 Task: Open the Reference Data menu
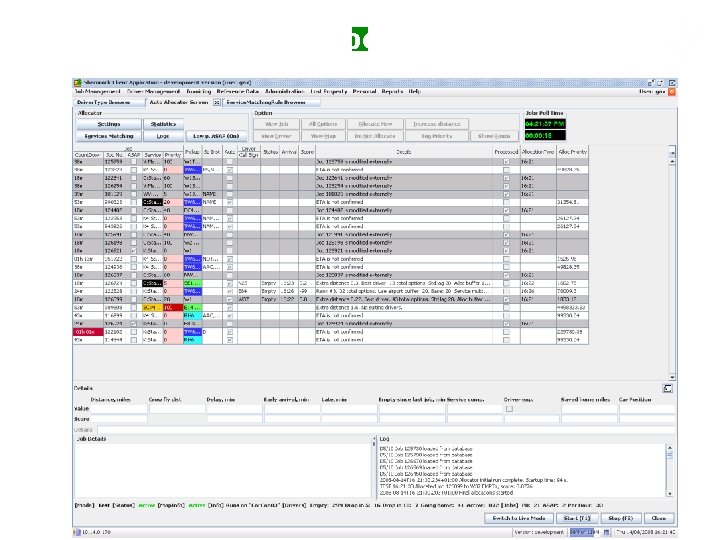pyautogui.click(x=238, y=91)
